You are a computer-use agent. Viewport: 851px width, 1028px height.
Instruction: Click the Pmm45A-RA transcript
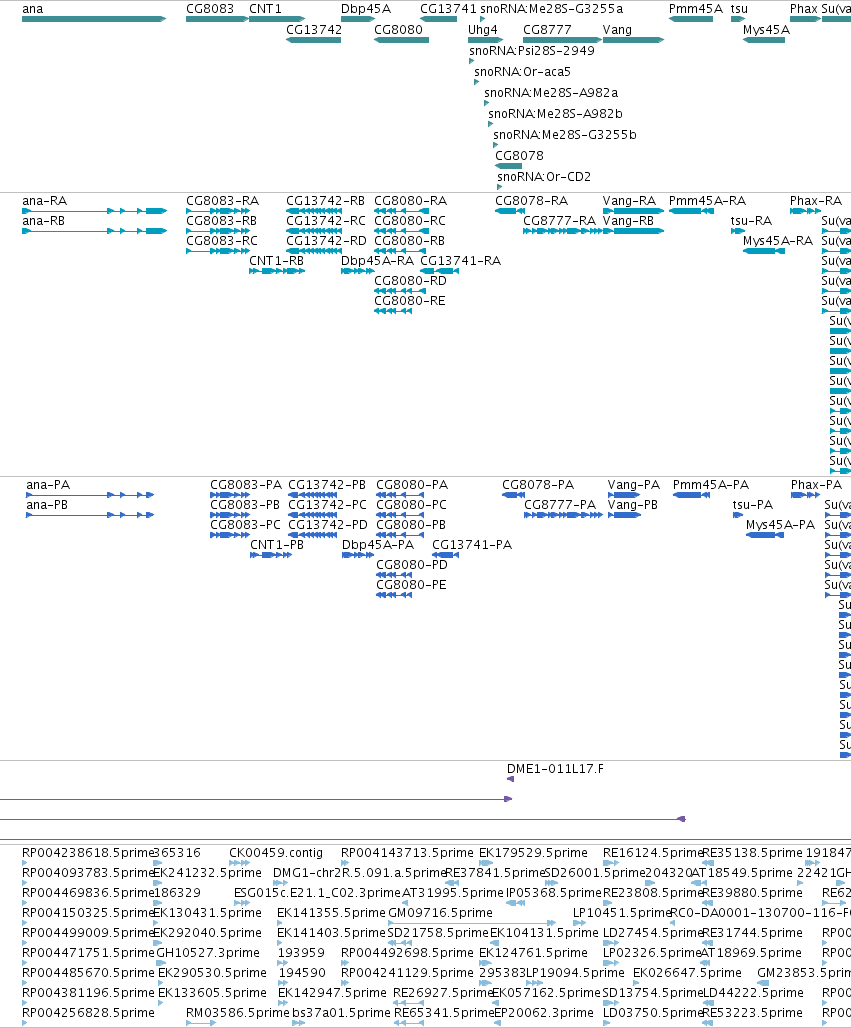pyautogui.click(x=691, y=211)
